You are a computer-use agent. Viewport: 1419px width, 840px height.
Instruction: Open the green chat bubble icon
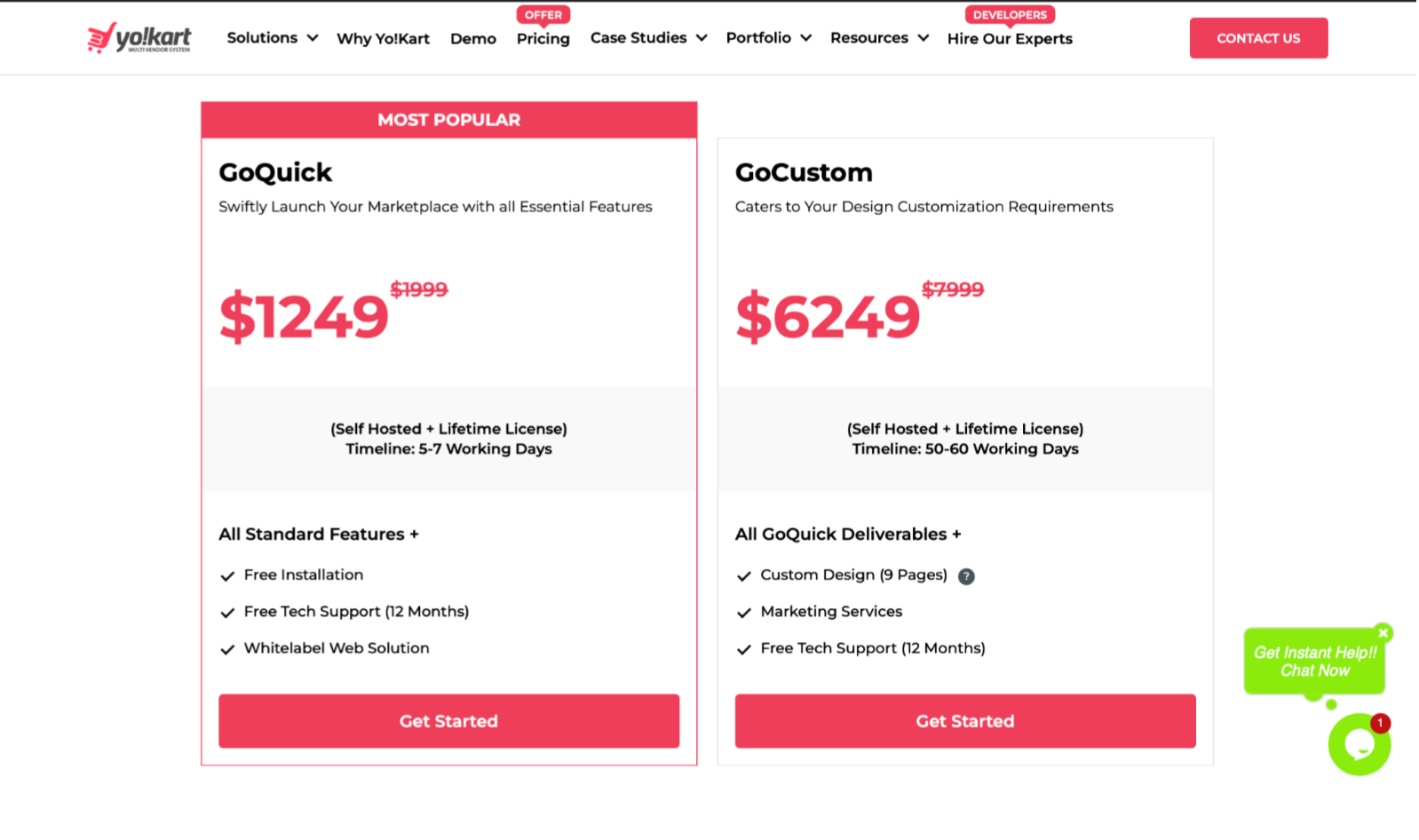1358,746
